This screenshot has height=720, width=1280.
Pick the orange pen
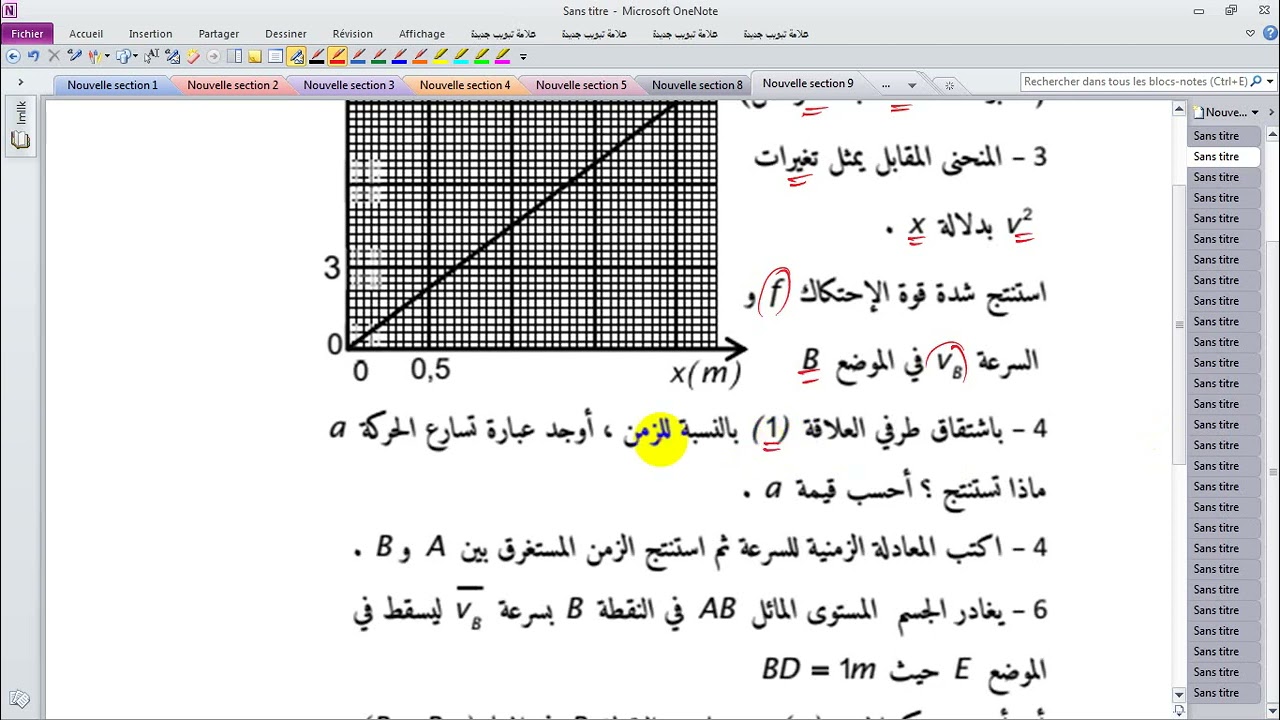(x=420, y=57)
